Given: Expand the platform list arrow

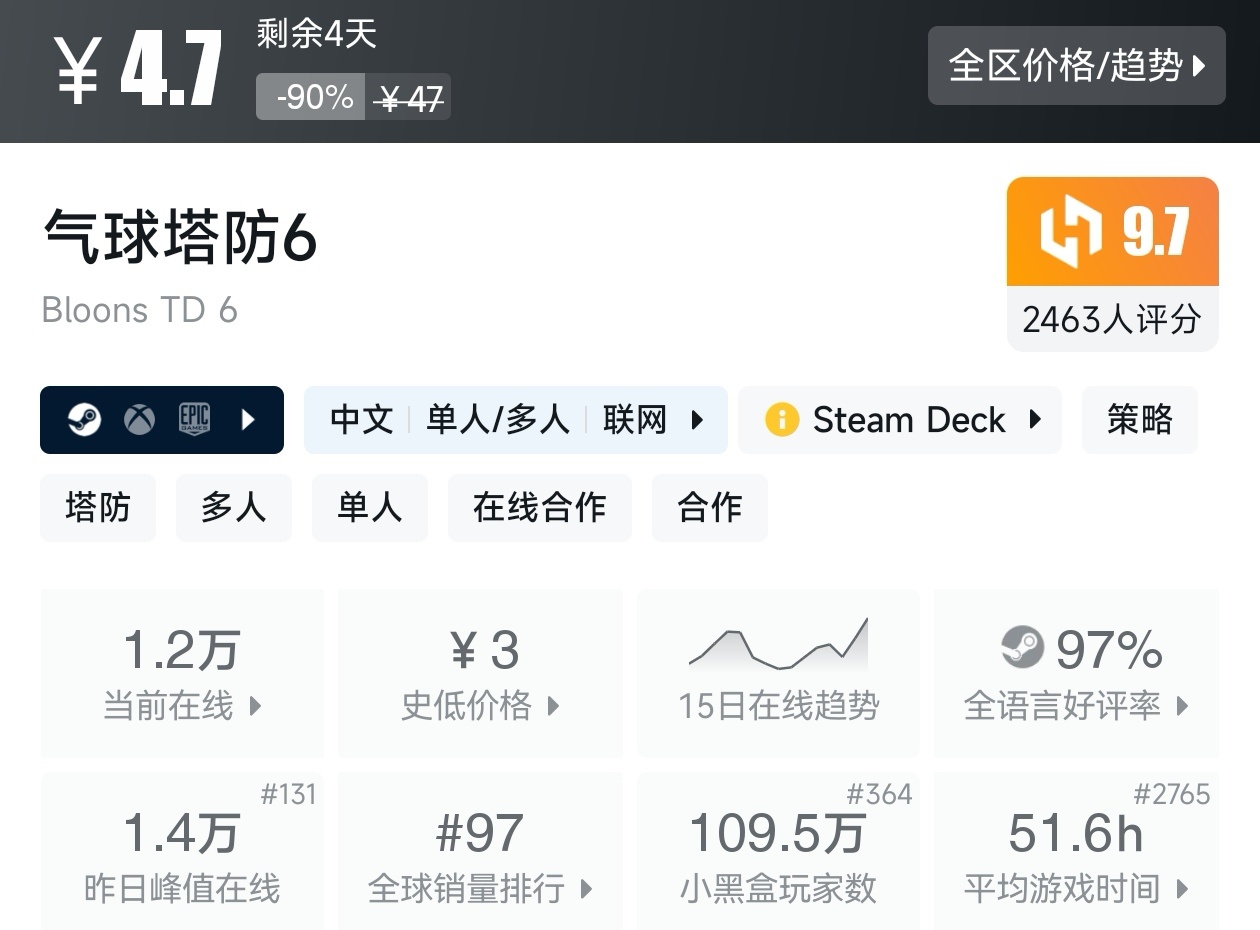Looking at the screenshot, I should click(x=249, y=420).
